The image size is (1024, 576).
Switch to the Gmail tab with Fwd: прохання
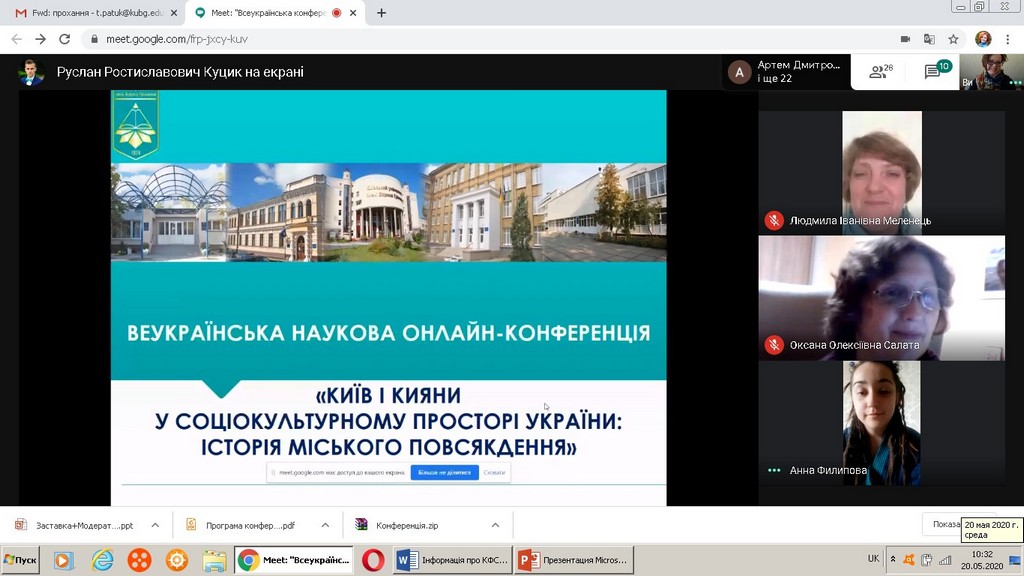click(x=80, y=12)
